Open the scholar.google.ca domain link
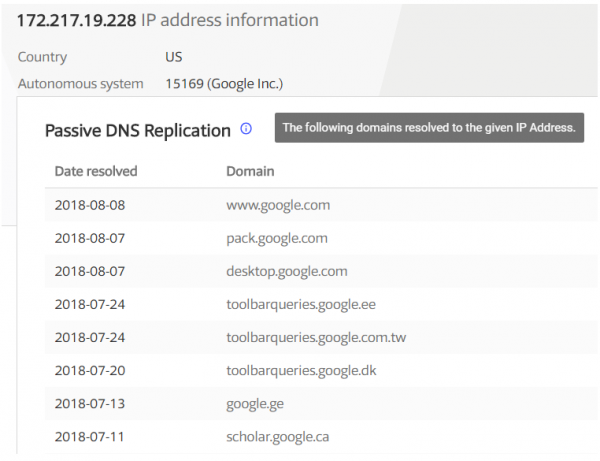This screenshot has height=461, width=600. 278,437
